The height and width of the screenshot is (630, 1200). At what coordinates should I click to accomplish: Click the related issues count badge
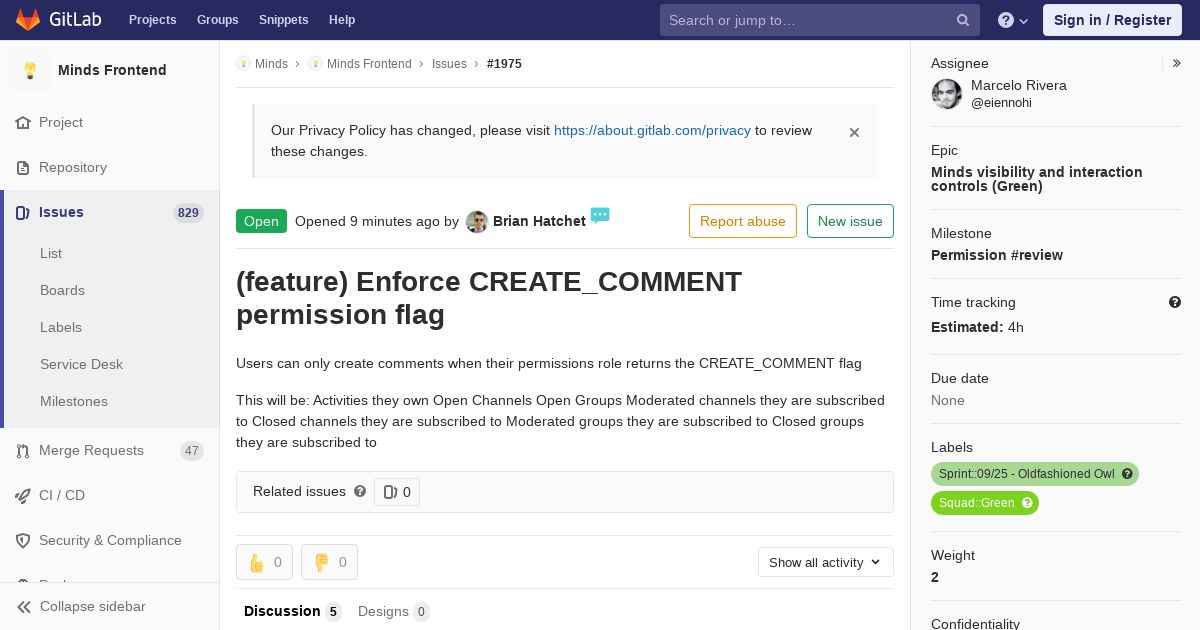pyautogui.click(x=397, y=492)
